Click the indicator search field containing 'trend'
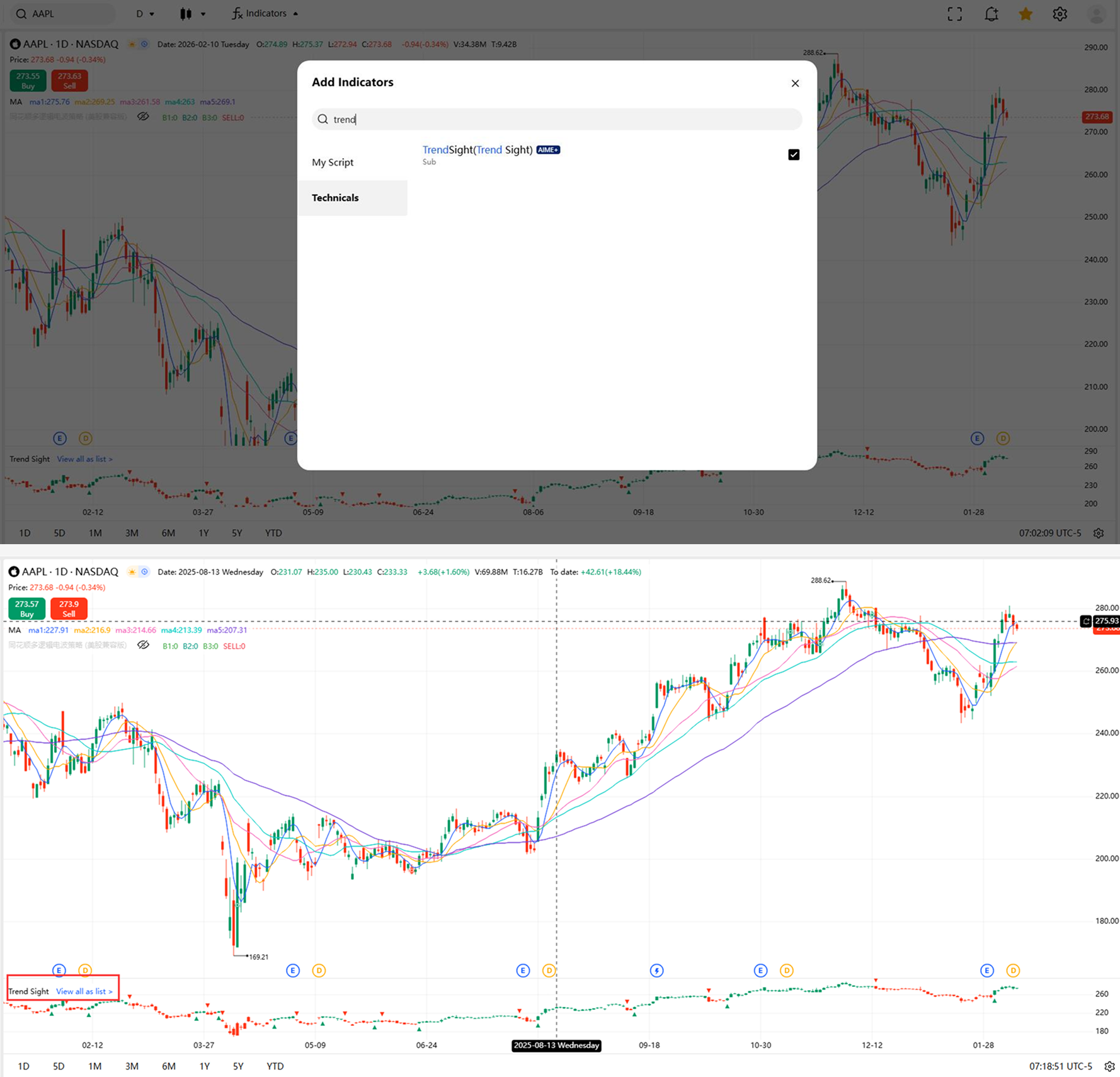Screen dimensions: 1120x1077 557,119
